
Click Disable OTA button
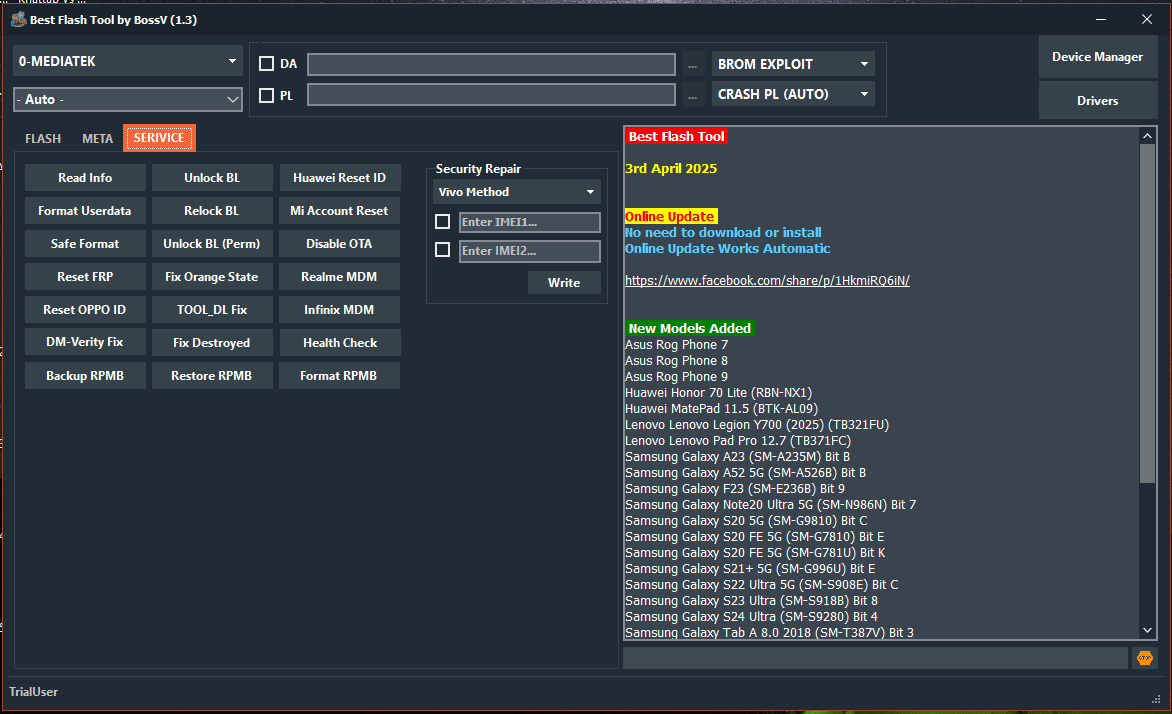[339, 244]
